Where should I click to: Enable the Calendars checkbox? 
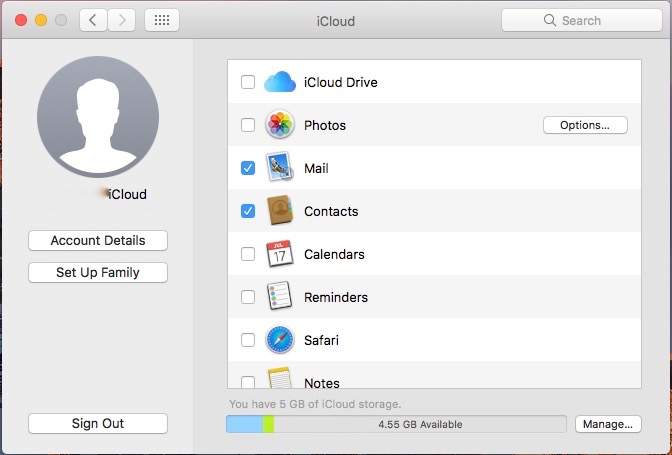[x=248, y=254]
